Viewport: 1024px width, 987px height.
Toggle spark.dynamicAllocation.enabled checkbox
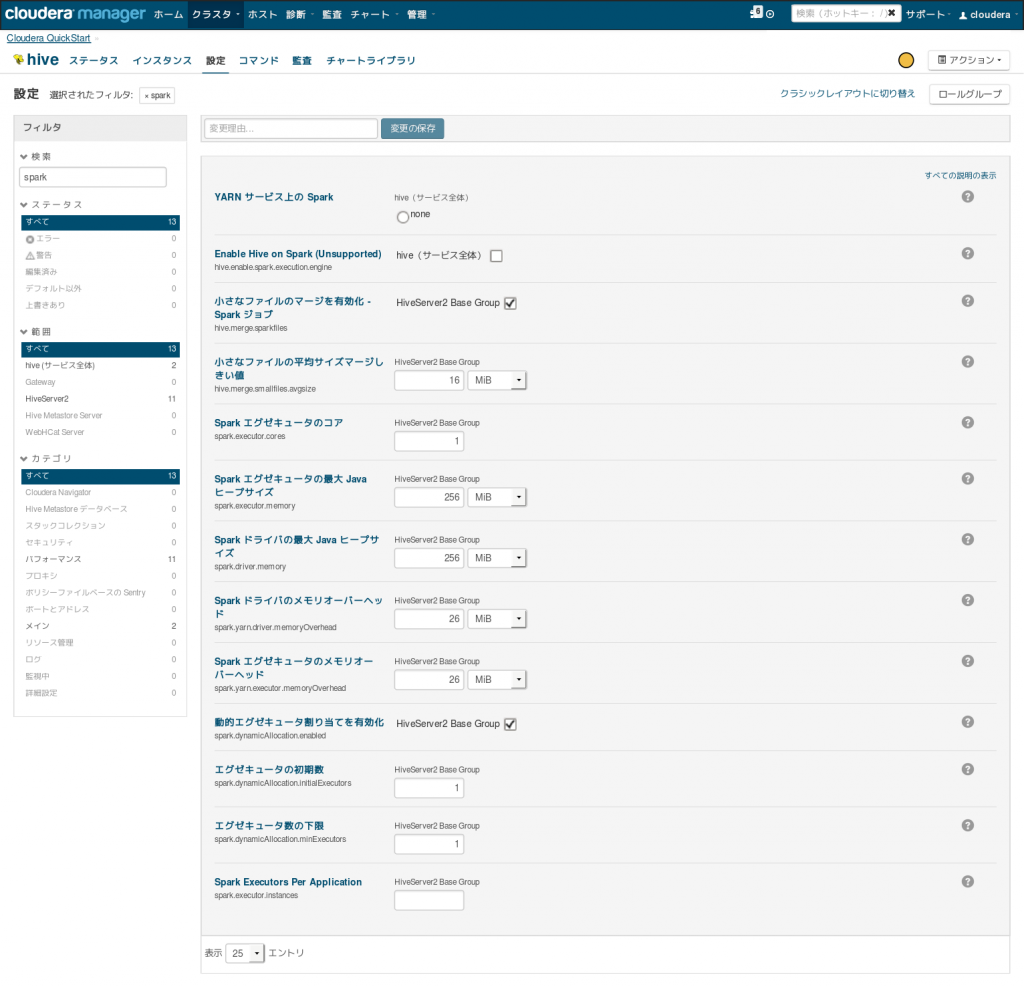[510, 724]
